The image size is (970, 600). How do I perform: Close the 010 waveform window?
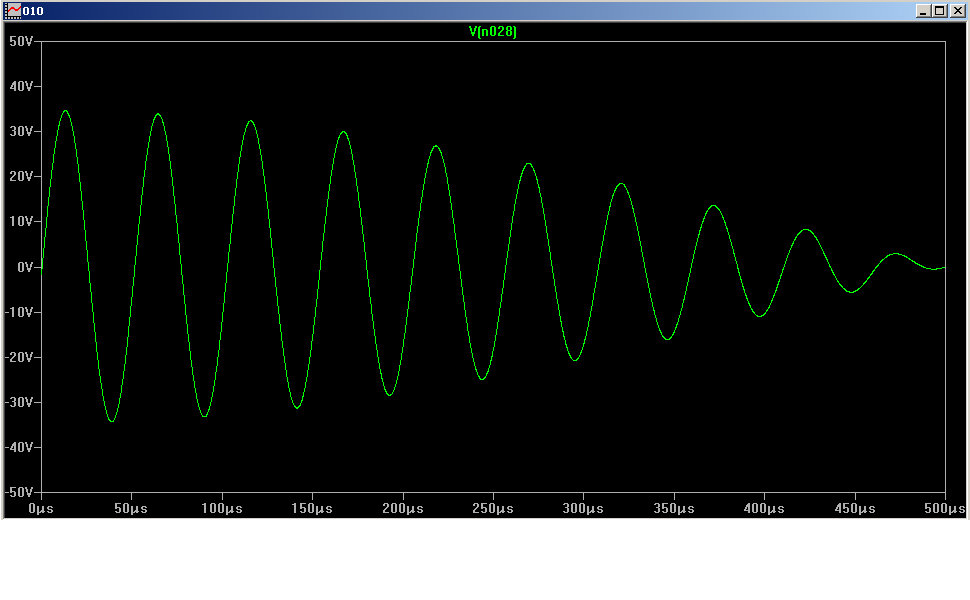coord(957,10)
